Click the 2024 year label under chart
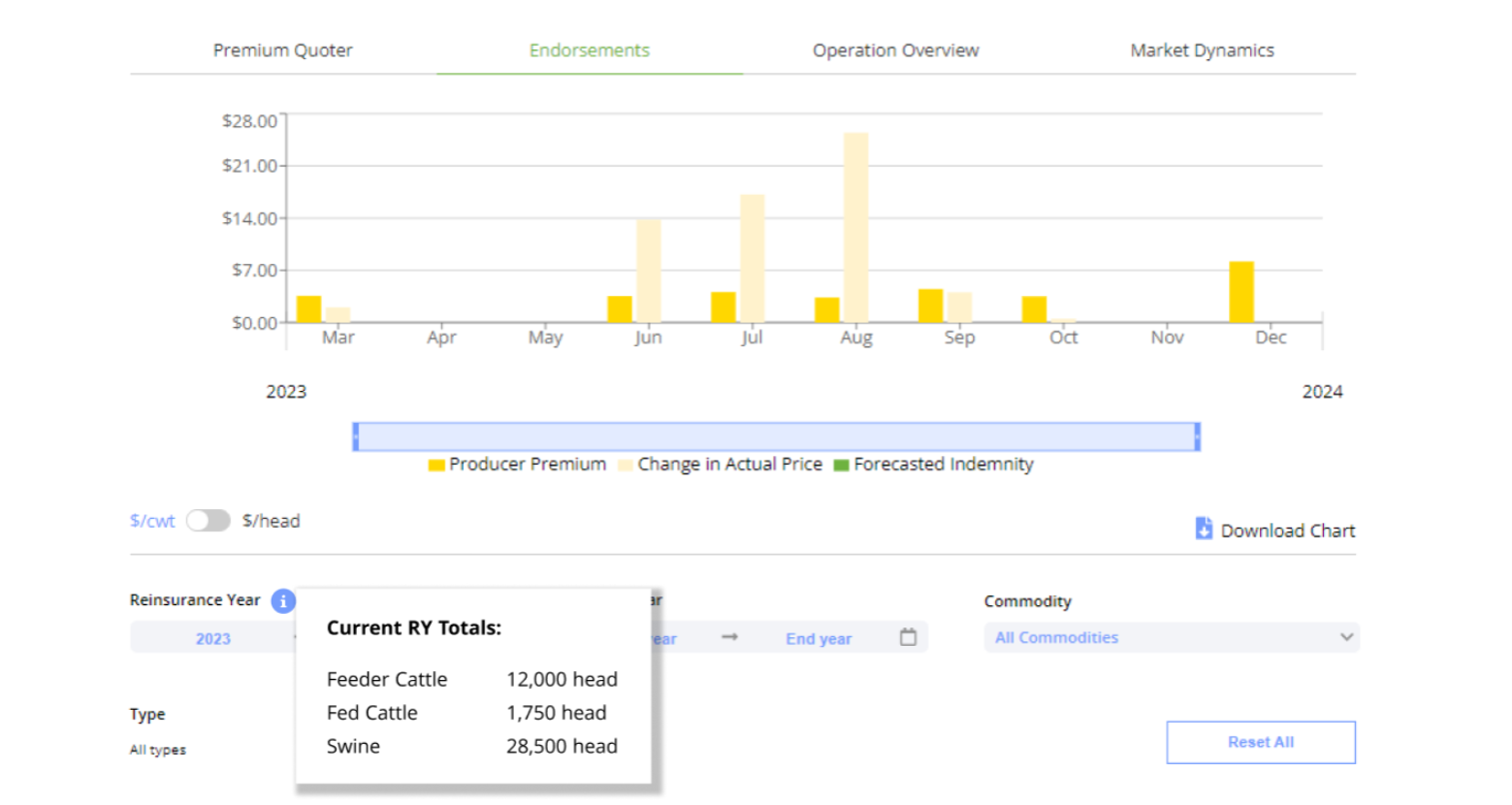Image resolution: width=1512 pixels, height=805 pixels. pos(1322,392)
